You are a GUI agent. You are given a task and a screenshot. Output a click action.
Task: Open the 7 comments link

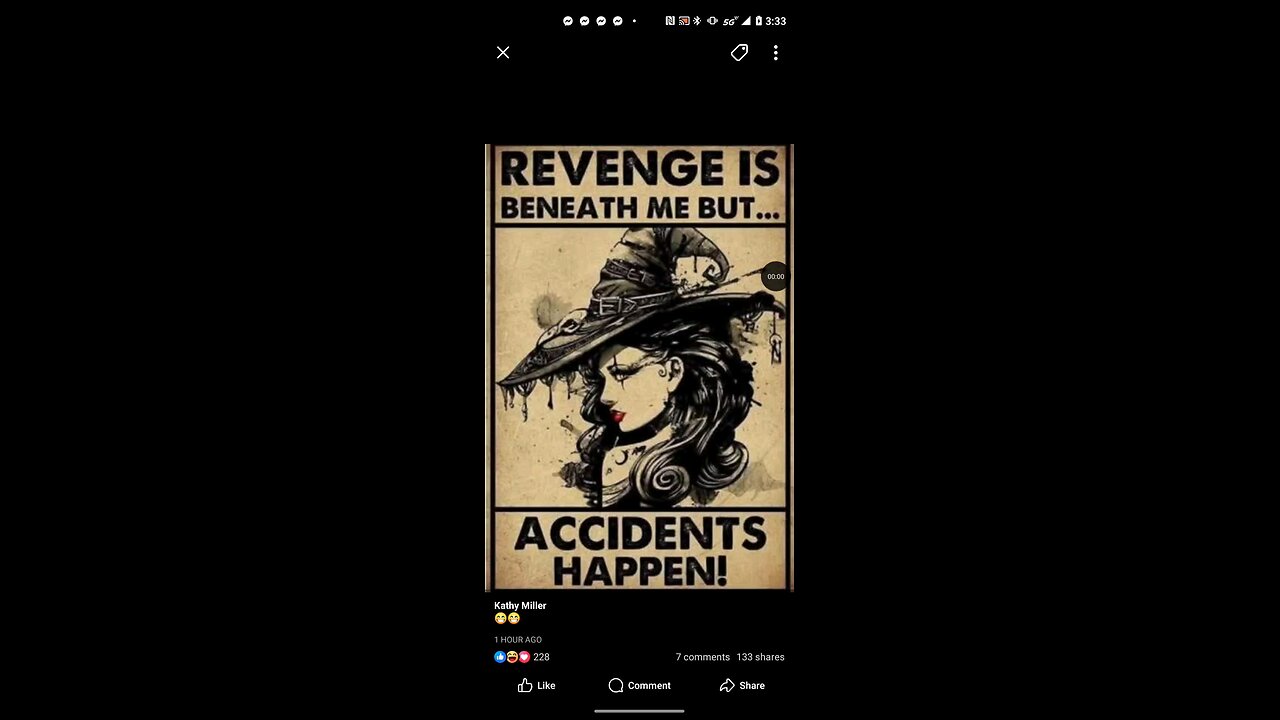(703, 657)
